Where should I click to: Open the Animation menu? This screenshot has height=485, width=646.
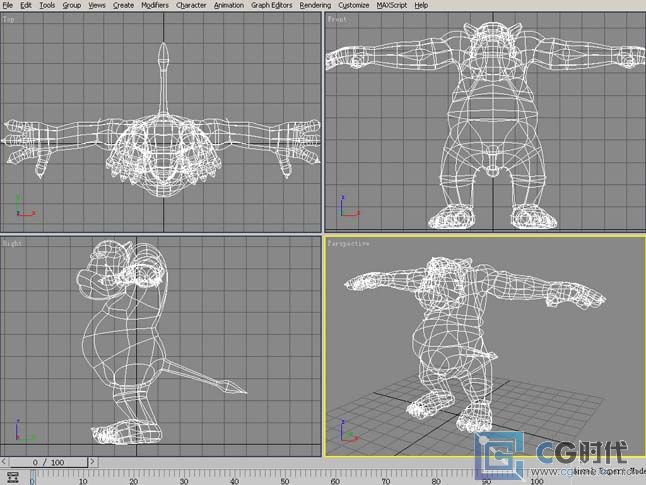pyautogui.click(x=229, y=5)
